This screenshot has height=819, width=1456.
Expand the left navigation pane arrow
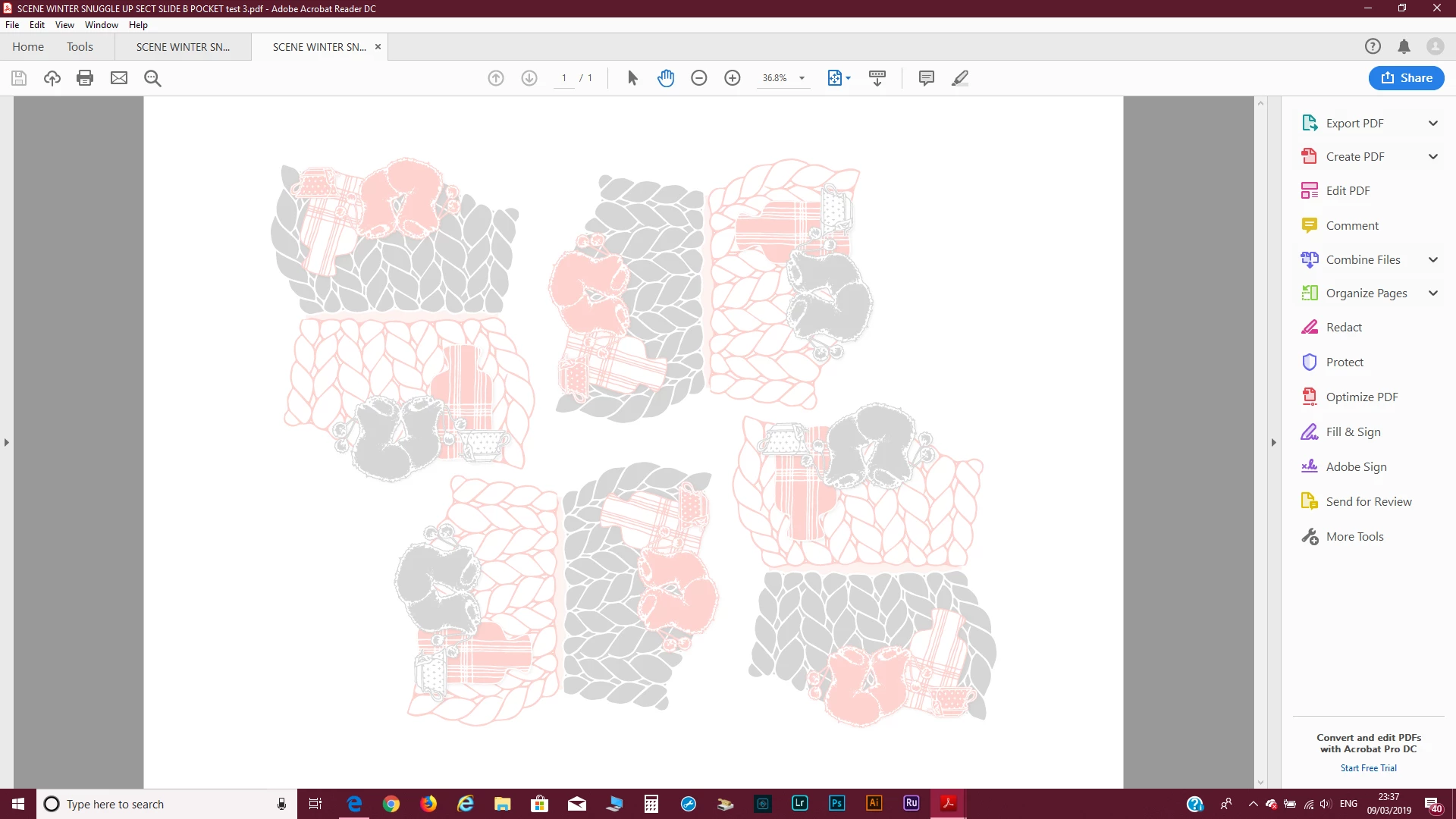click(x=7, y=442)
